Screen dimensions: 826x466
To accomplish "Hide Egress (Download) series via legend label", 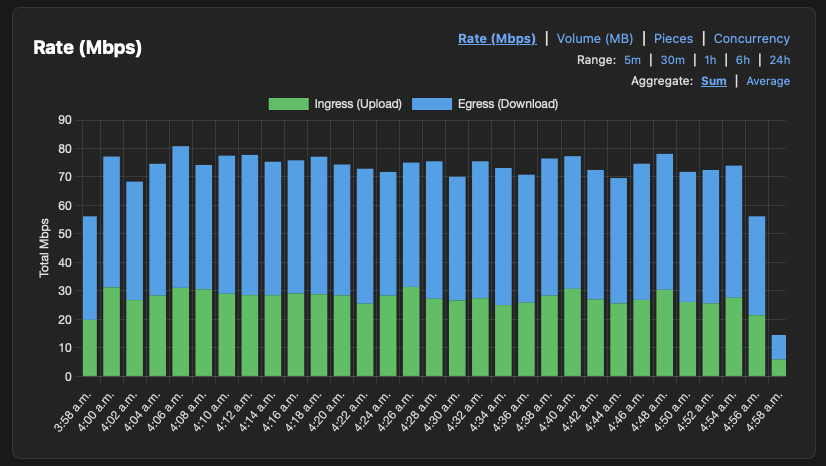I will pyautogui.click(x=507, y=104).
